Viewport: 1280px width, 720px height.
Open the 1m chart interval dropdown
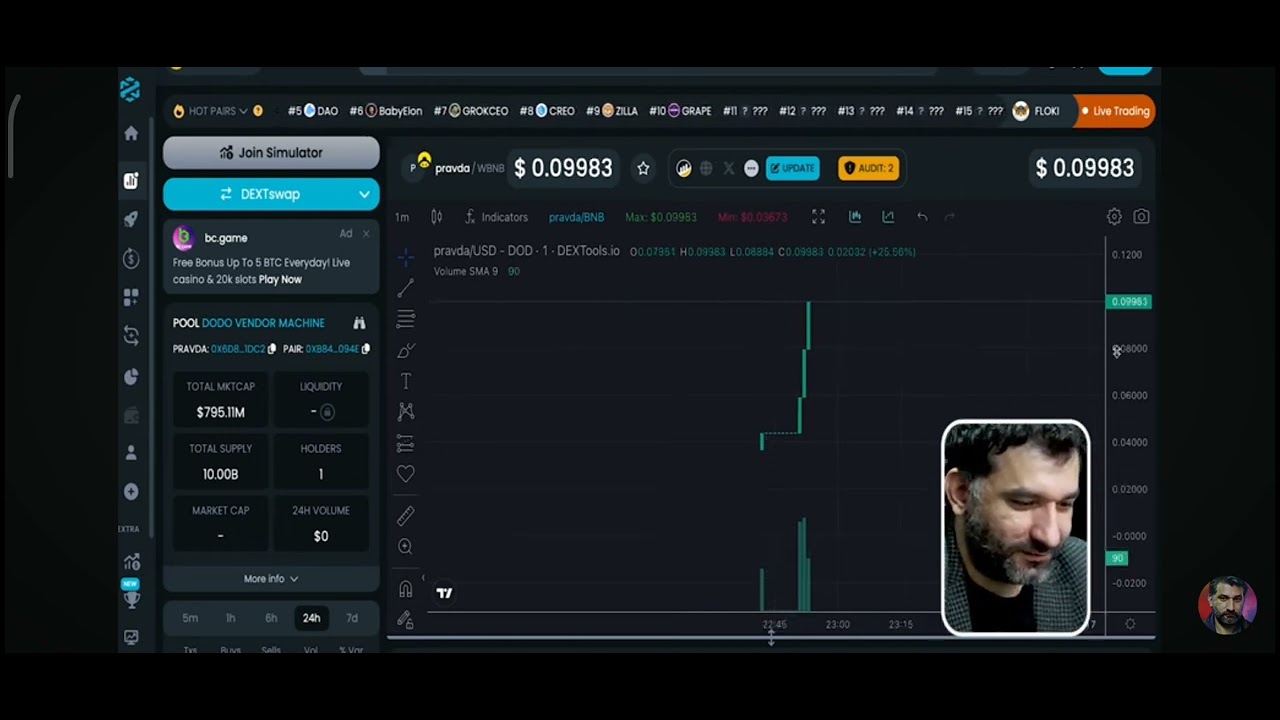402,217
